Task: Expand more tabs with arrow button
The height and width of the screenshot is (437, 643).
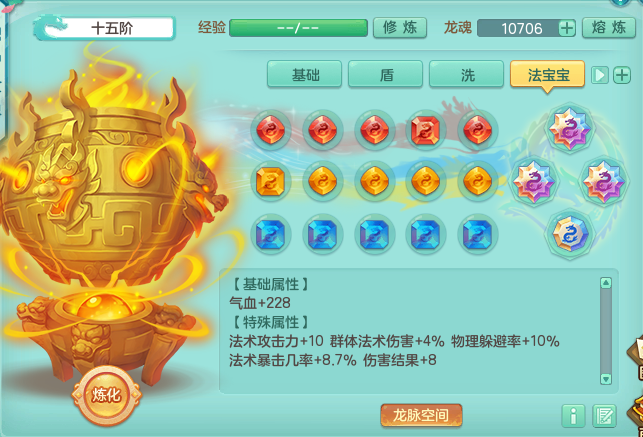Action: (x=600, y=75)
